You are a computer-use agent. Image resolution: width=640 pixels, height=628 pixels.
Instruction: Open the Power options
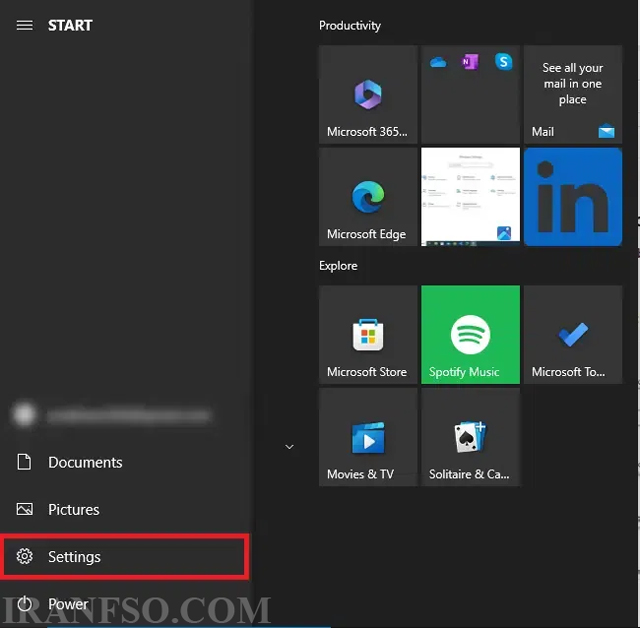[x=124, y=604]
